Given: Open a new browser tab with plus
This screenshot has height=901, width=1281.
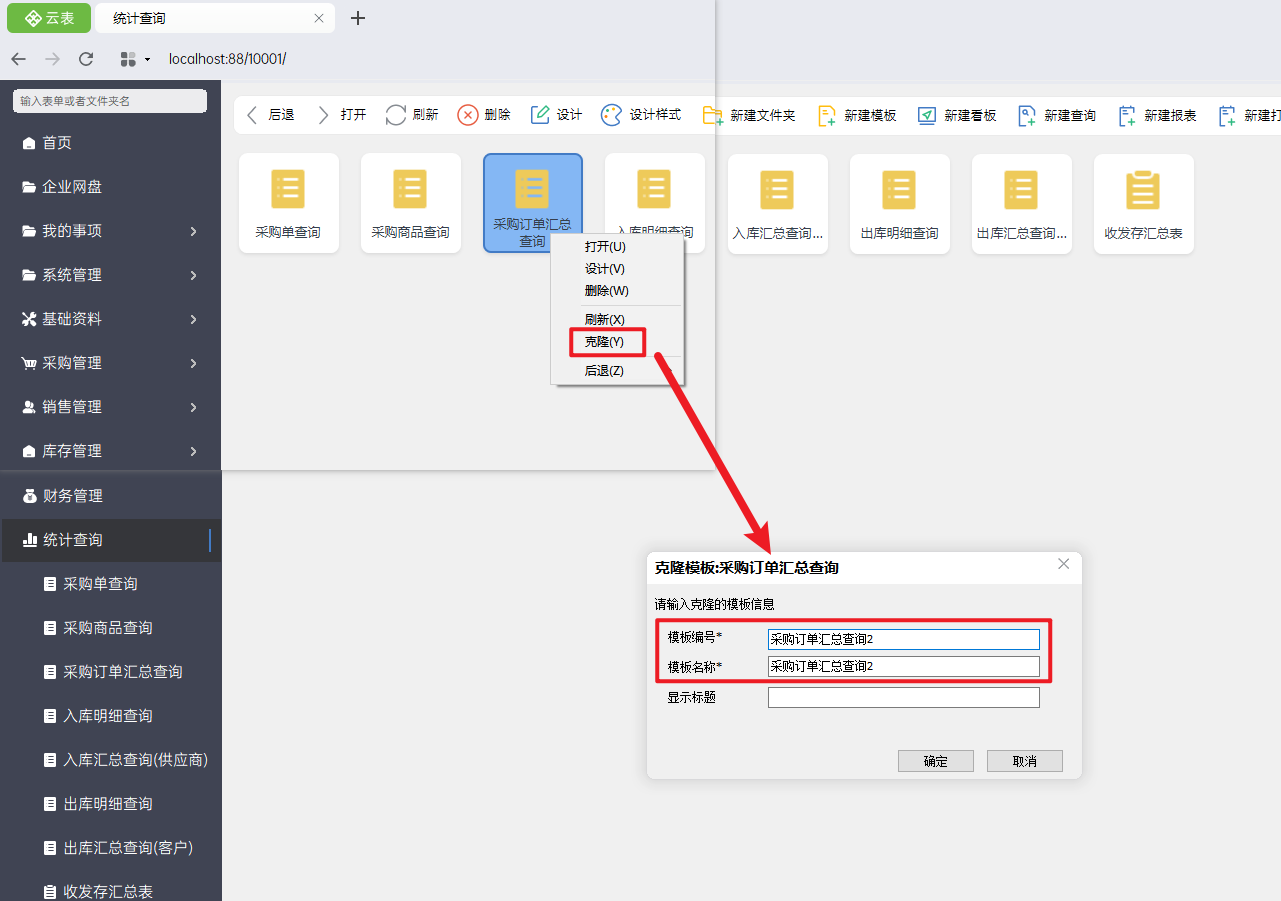Looking at the screenshot, I should 358,18.
